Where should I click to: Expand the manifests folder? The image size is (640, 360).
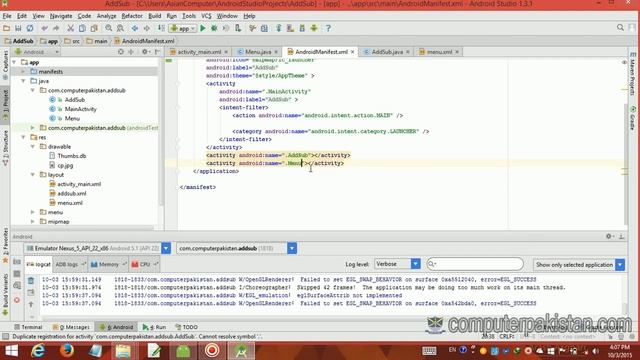(24, 72)
